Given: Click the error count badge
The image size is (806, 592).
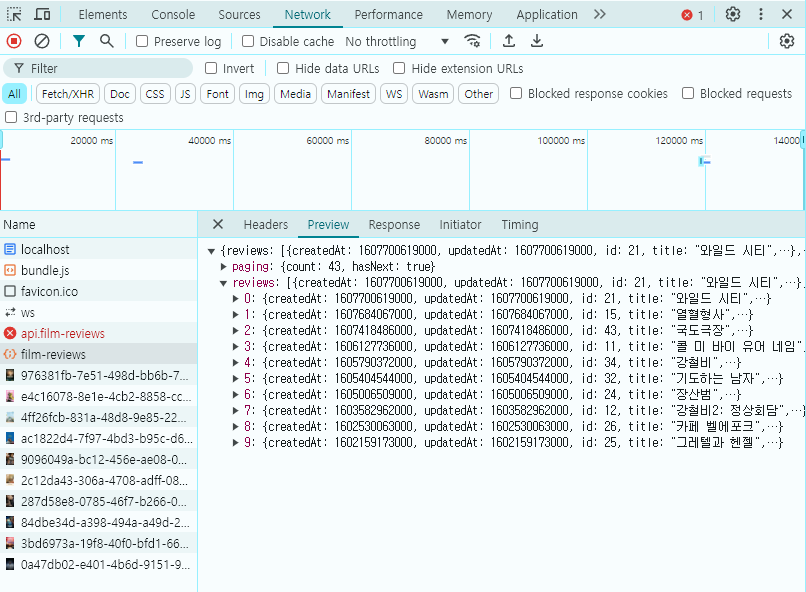Looking at the screenshot, I should pos(692,15).
